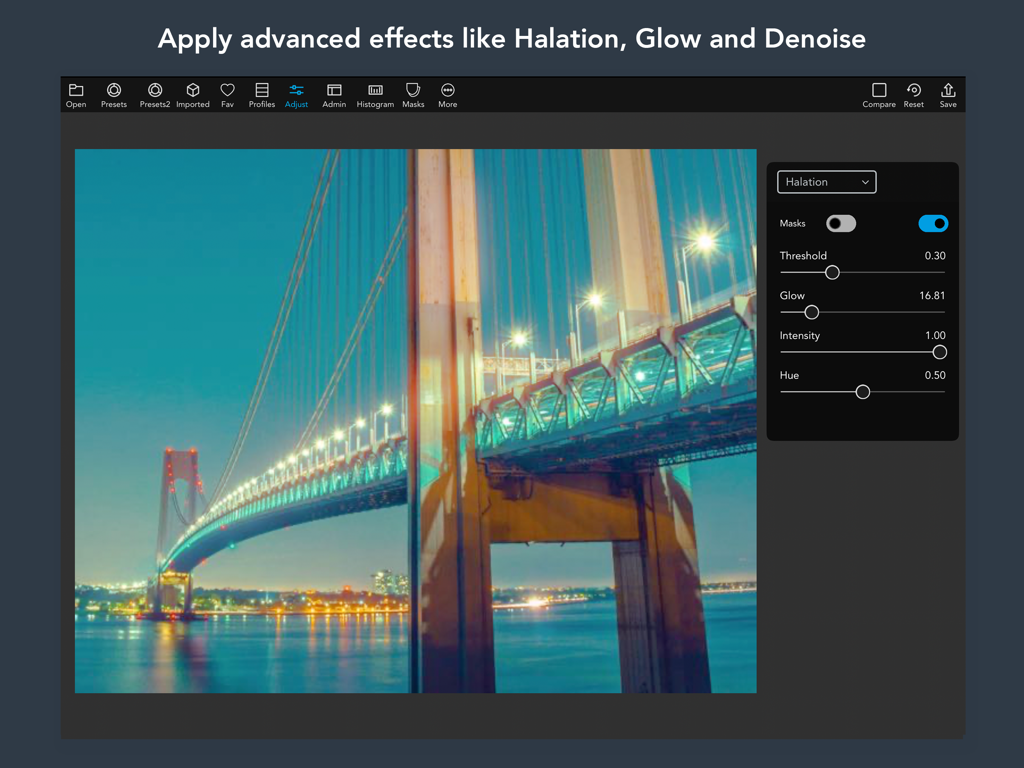Open a file using the Open icon
Image resolution: width=1024 pixels, height=768 pixels.
click(x=75, y=95)
